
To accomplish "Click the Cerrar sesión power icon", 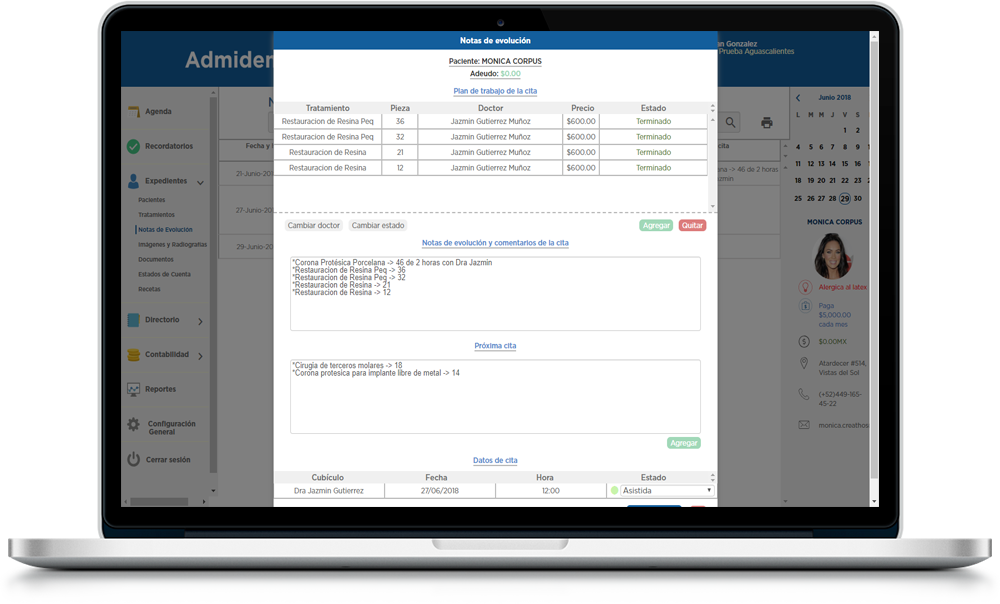I will coord(133,460).
